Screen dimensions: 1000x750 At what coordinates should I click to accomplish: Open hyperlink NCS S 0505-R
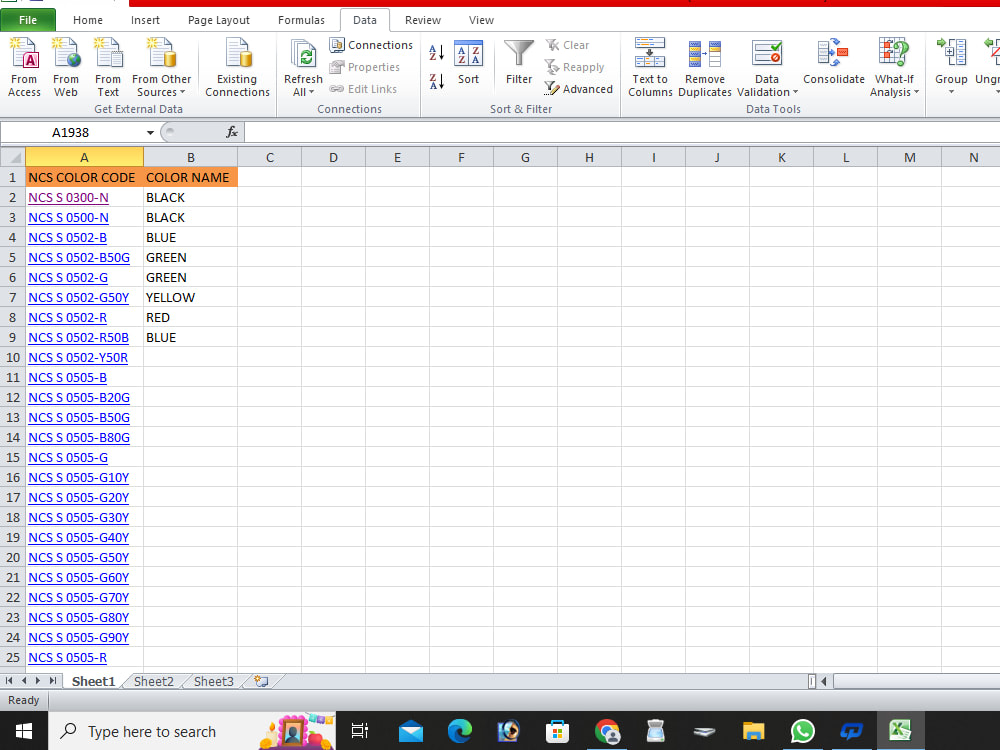coord(68,658)
